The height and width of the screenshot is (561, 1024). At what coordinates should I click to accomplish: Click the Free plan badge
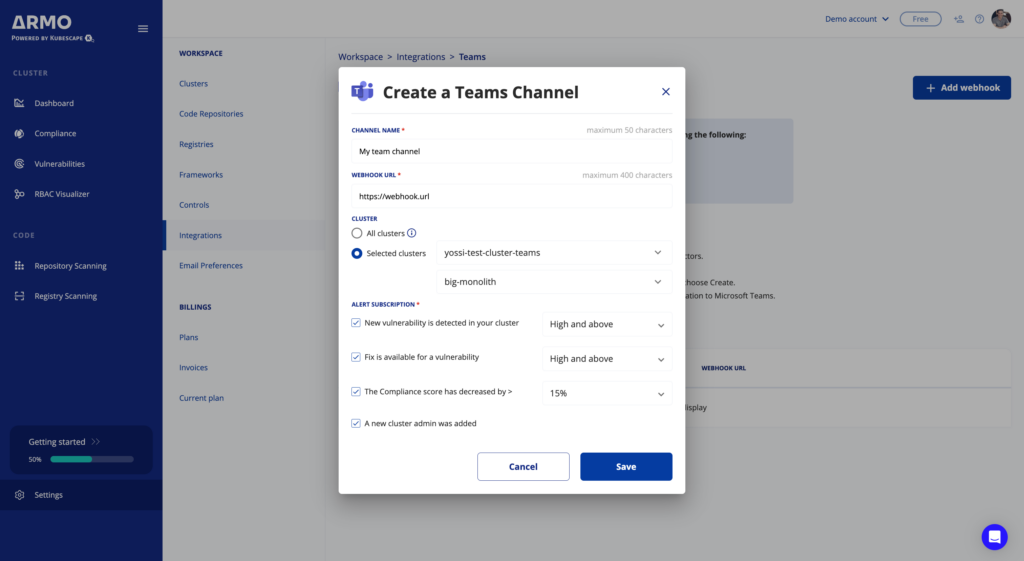(x=920, y=19)
